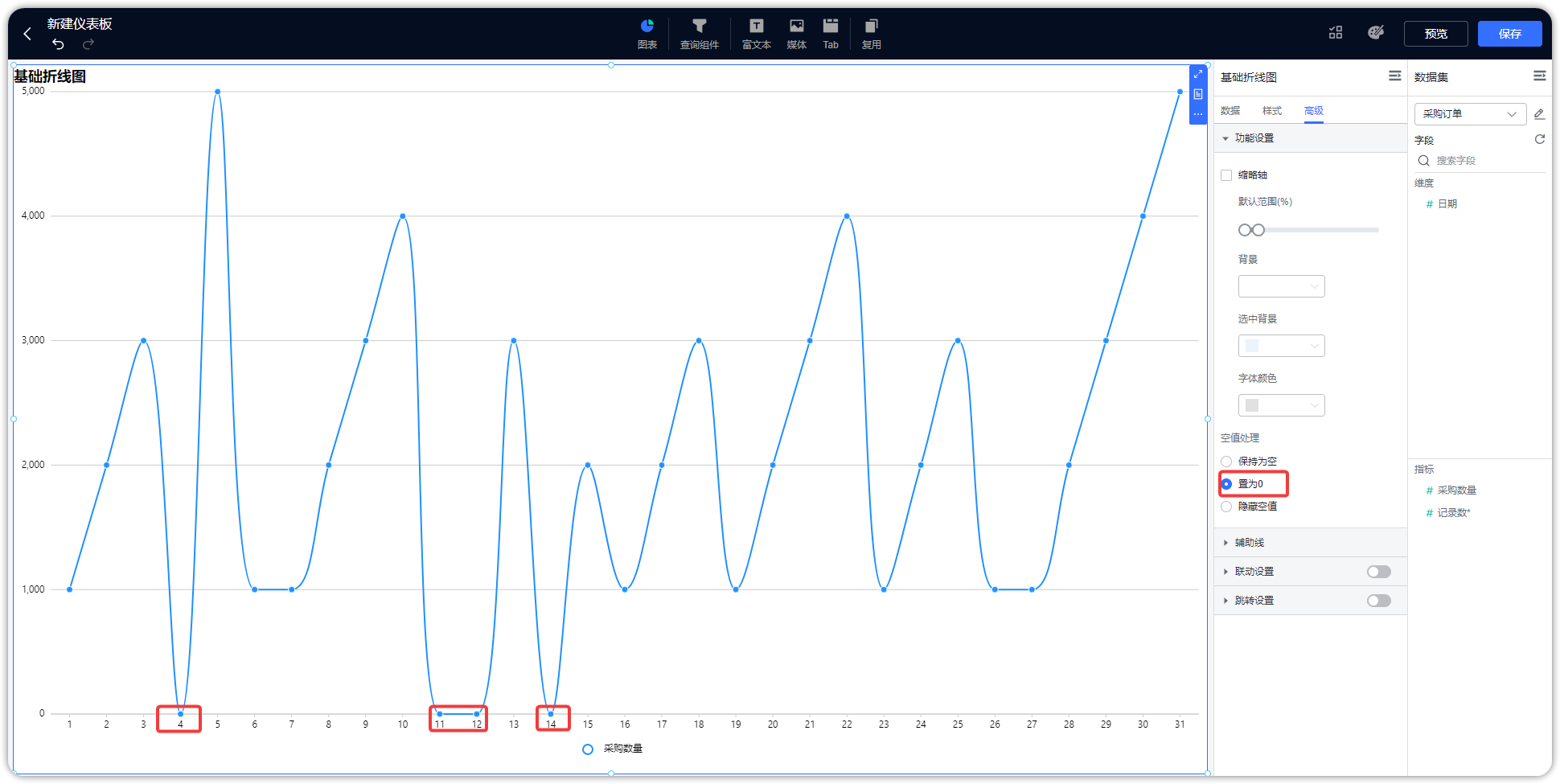The image size is (1560, 784).
Task: Add a 查询组件 filter component
Action: click(700, 34)
